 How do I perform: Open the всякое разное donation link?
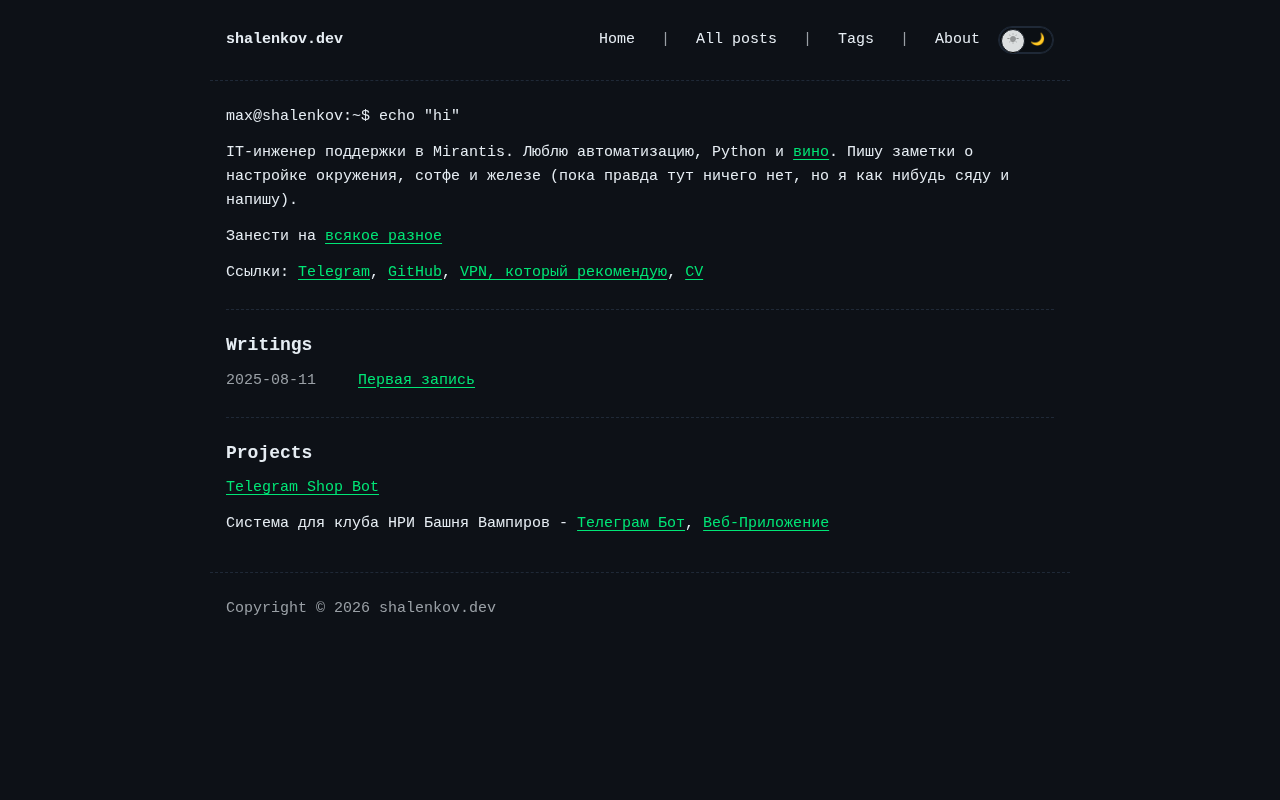pyautogui.click(x=383, y=236)
